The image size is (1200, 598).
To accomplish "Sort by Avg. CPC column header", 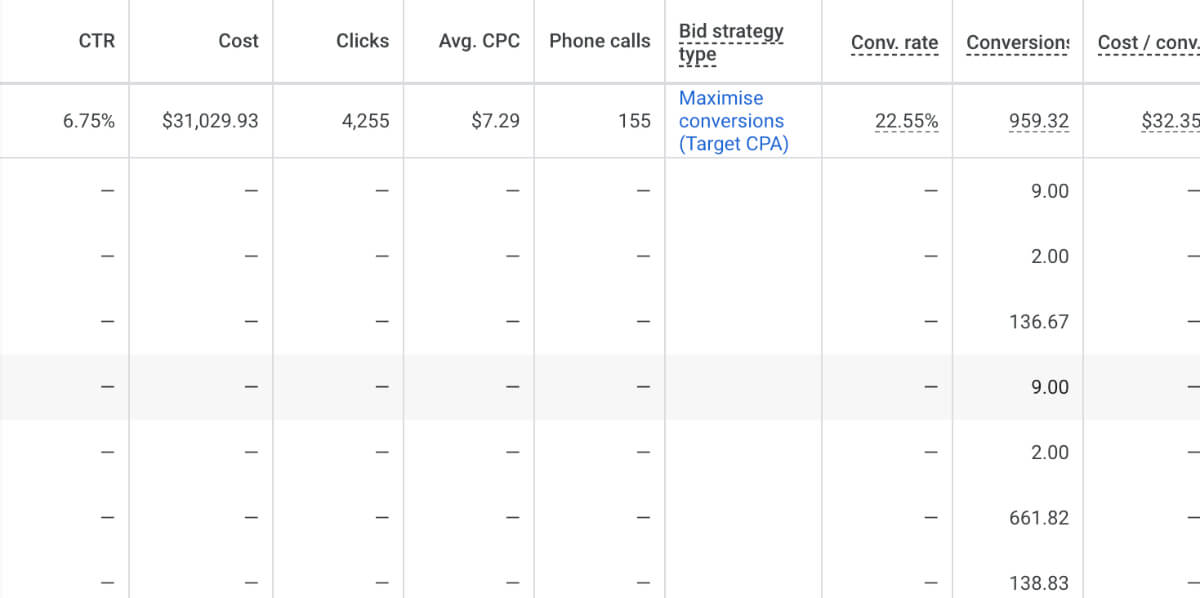I will 478,41.
